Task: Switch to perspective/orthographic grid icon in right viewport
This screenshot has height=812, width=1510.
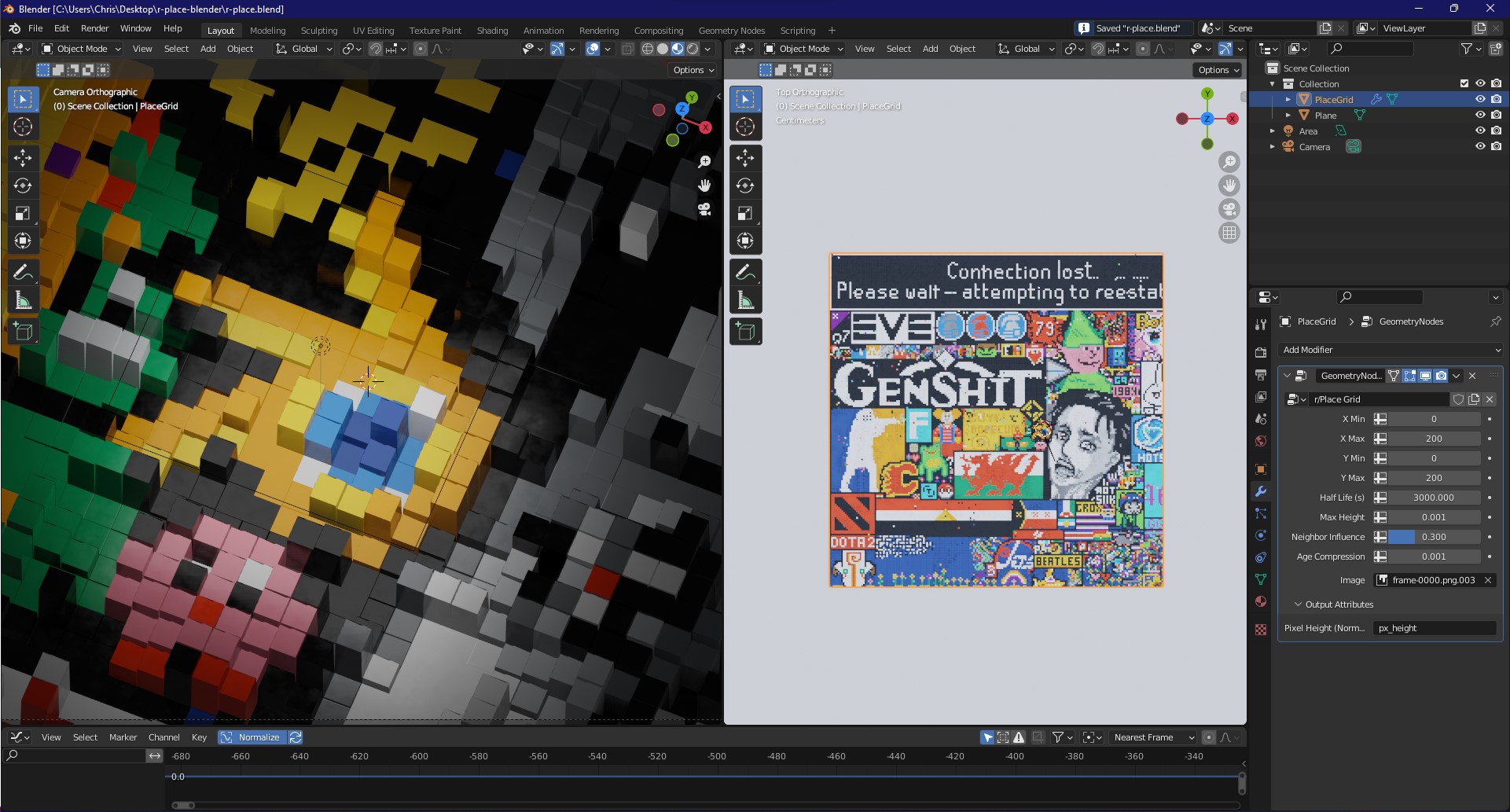Action: click(x=1229, y=233)
